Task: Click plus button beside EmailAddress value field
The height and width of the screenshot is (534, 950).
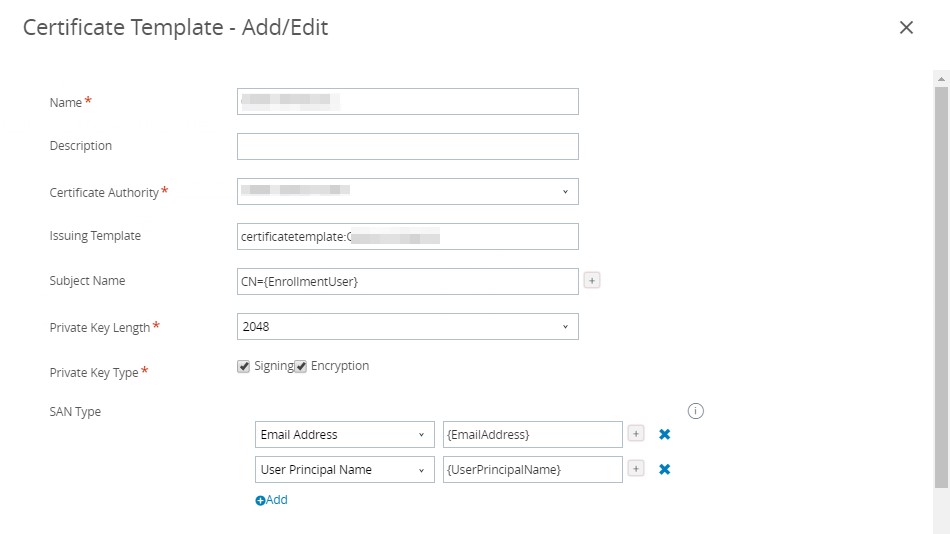Action: (636, 434)
